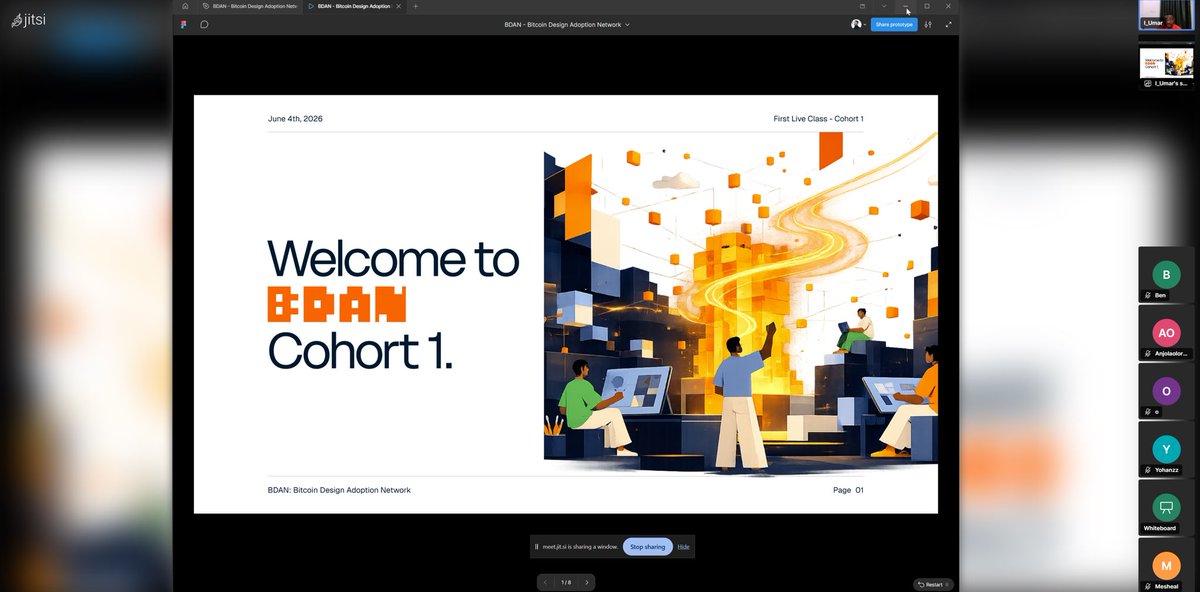The image size is (1200, 592).
Task: Open prototype options sliders icon
Action: click(x=928, y=24)
